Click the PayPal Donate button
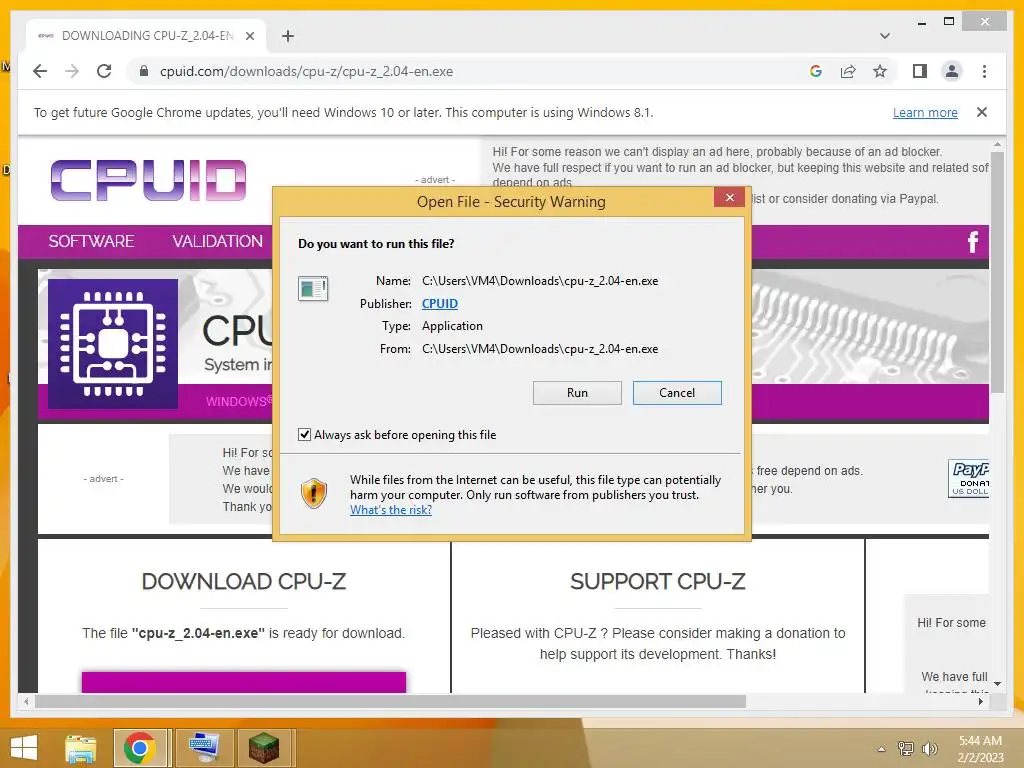The image size is (1024, 768). pos(969,479)
